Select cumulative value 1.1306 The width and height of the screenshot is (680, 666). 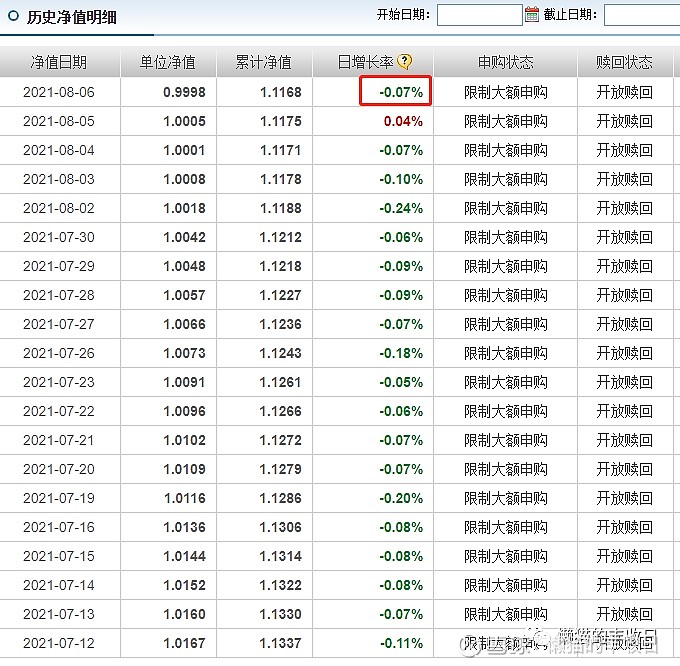tap(281, 527)
